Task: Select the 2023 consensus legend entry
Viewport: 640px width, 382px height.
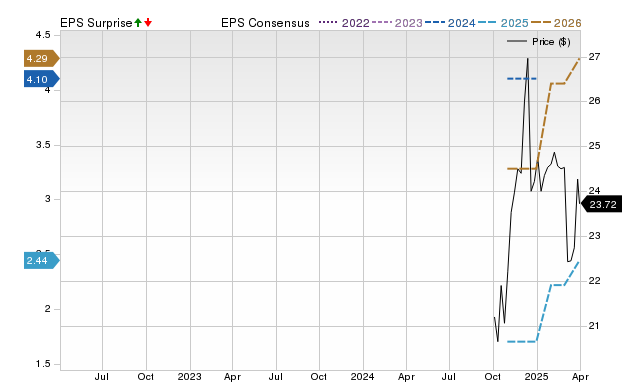Action: pos(397,23)
